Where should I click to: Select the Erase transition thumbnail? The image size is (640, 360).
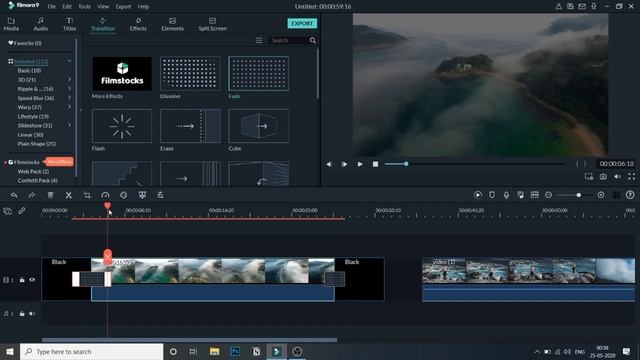pos(190,126)
